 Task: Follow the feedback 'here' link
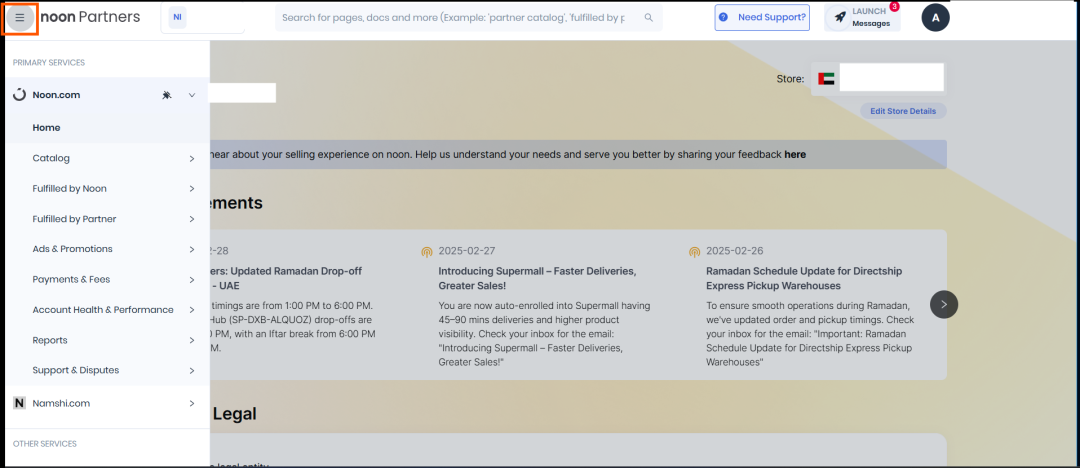point(795,154)
